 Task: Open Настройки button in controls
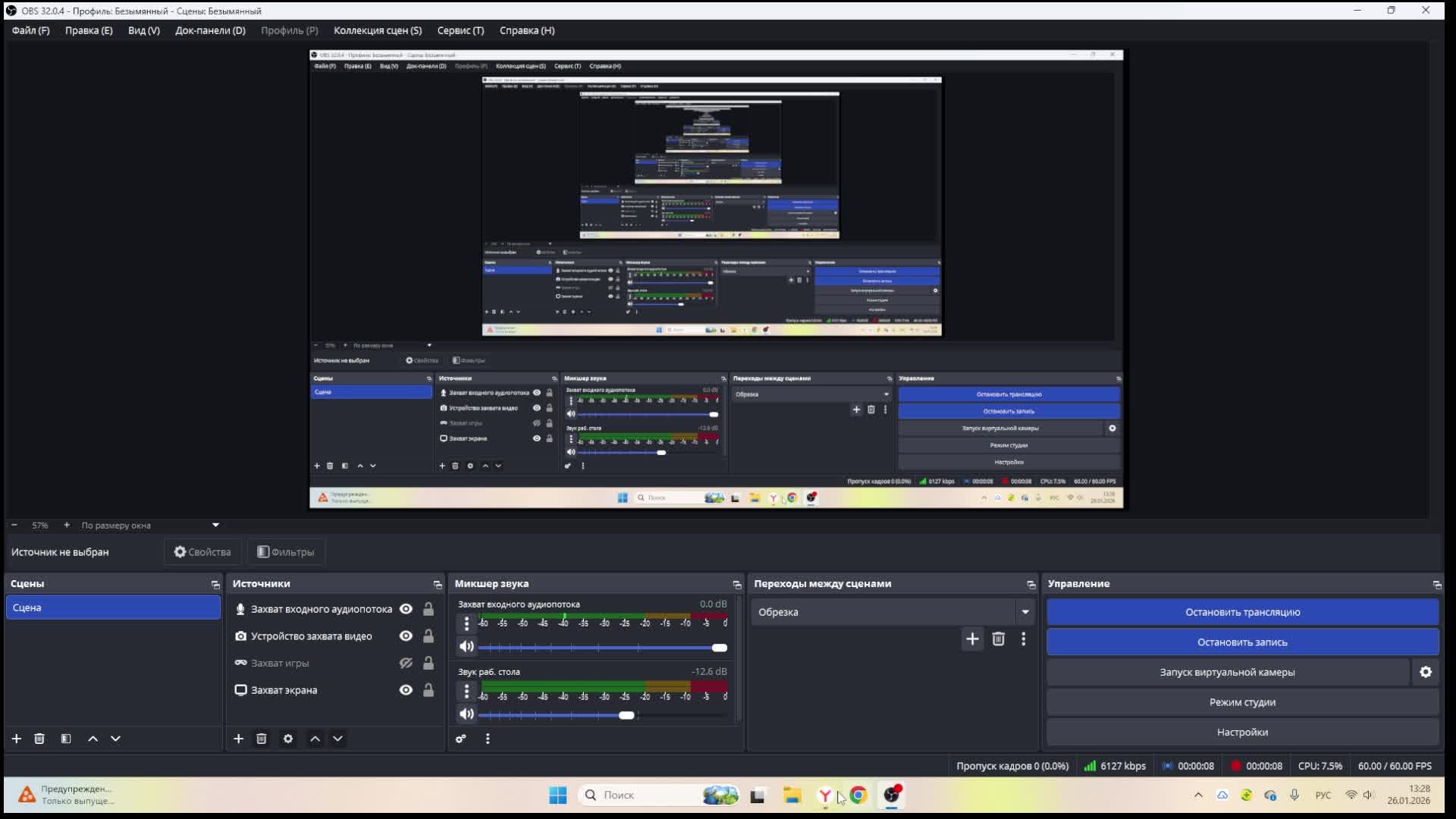click(x=1242, y=733)
